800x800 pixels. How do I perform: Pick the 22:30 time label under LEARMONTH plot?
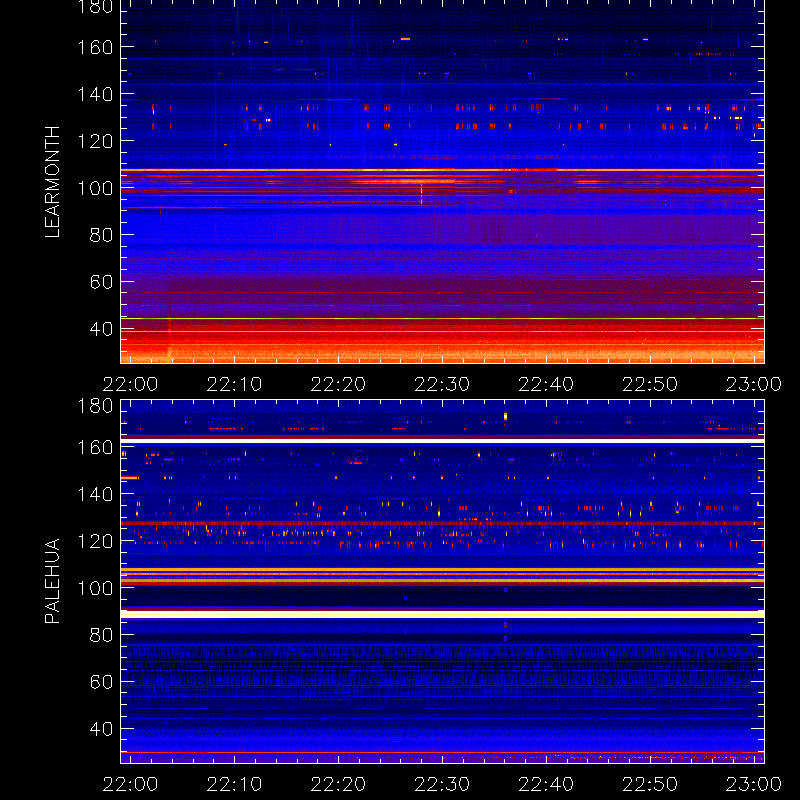pos(442,384)
